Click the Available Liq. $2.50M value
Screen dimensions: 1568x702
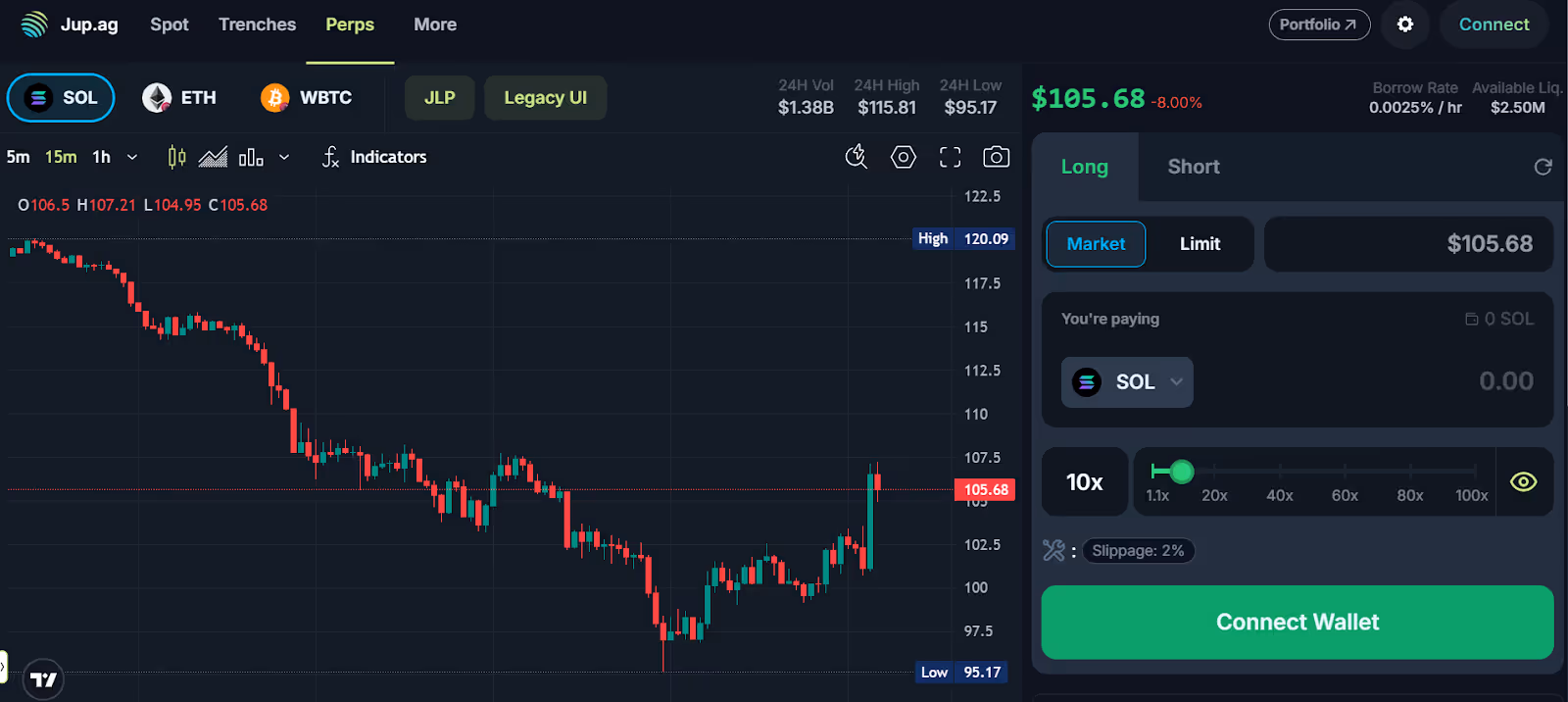point(1517,108)
